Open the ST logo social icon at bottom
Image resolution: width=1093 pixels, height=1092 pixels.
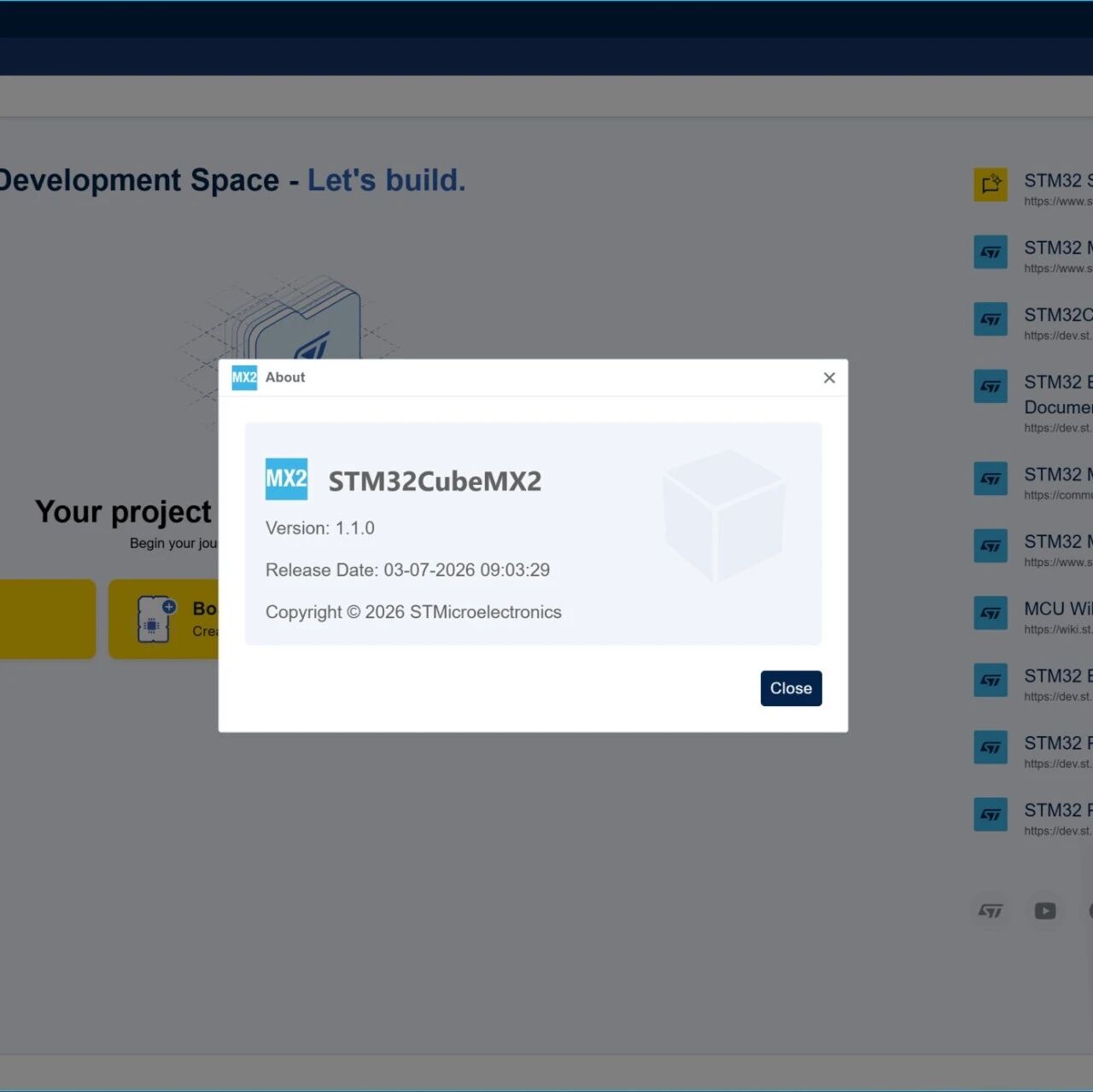coord(991,911)
